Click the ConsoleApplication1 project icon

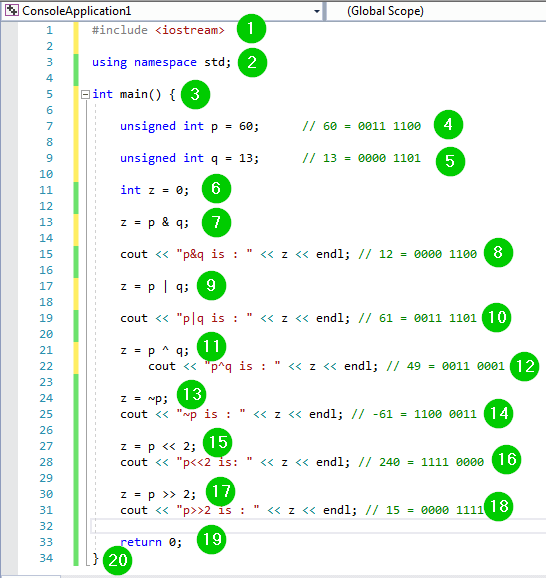[12, 10]
